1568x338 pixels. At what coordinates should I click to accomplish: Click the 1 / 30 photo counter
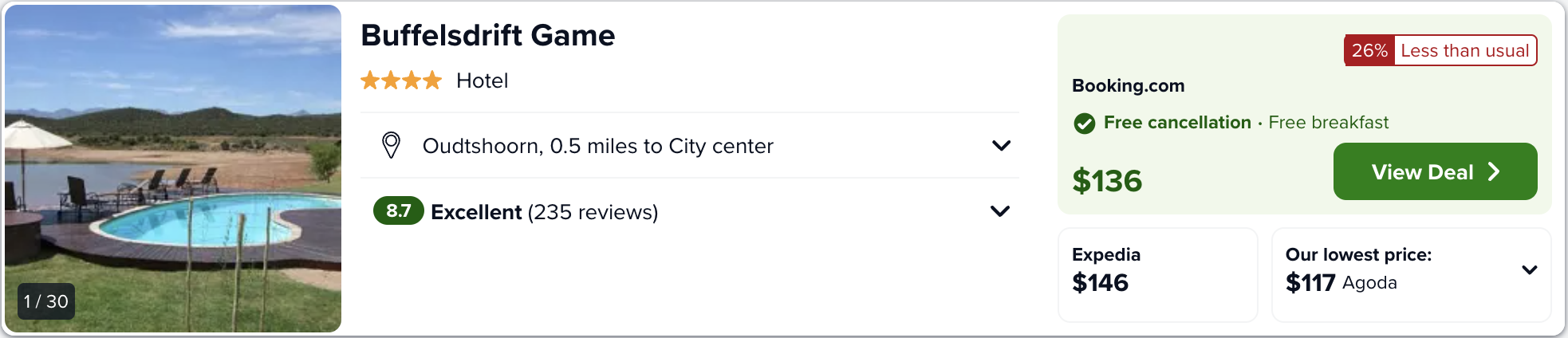pyautogui.click(x=46, y=301)
